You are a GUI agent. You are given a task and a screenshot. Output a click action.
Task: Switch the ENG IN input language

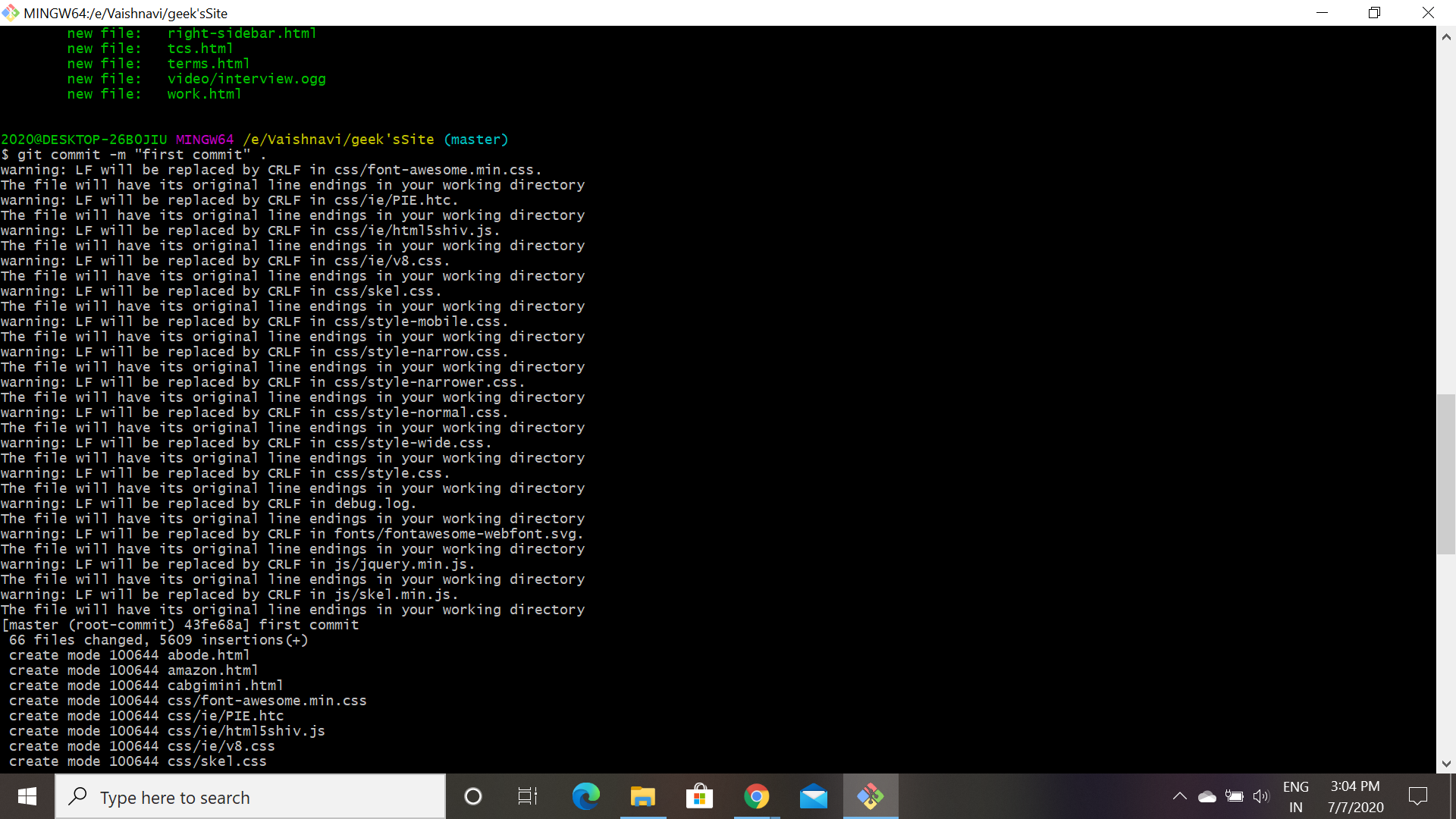[1296, 796]
